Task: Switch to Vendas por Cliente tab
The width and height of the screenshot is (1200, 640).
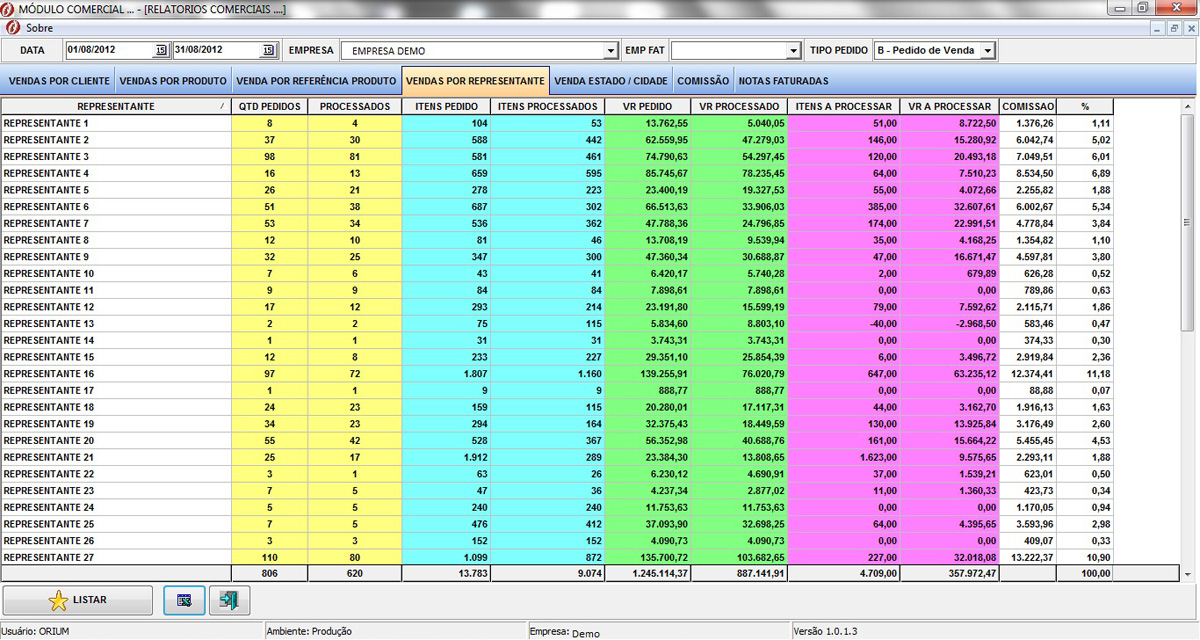Action: (58, 81)
